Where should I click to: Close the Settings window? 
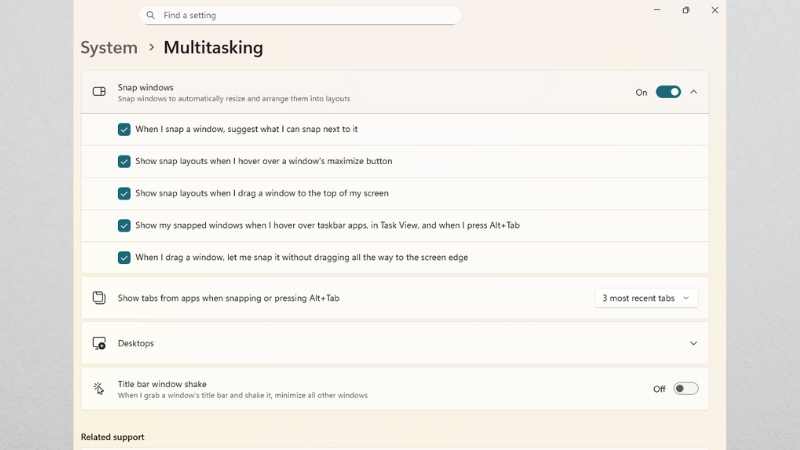click(715, 10)
